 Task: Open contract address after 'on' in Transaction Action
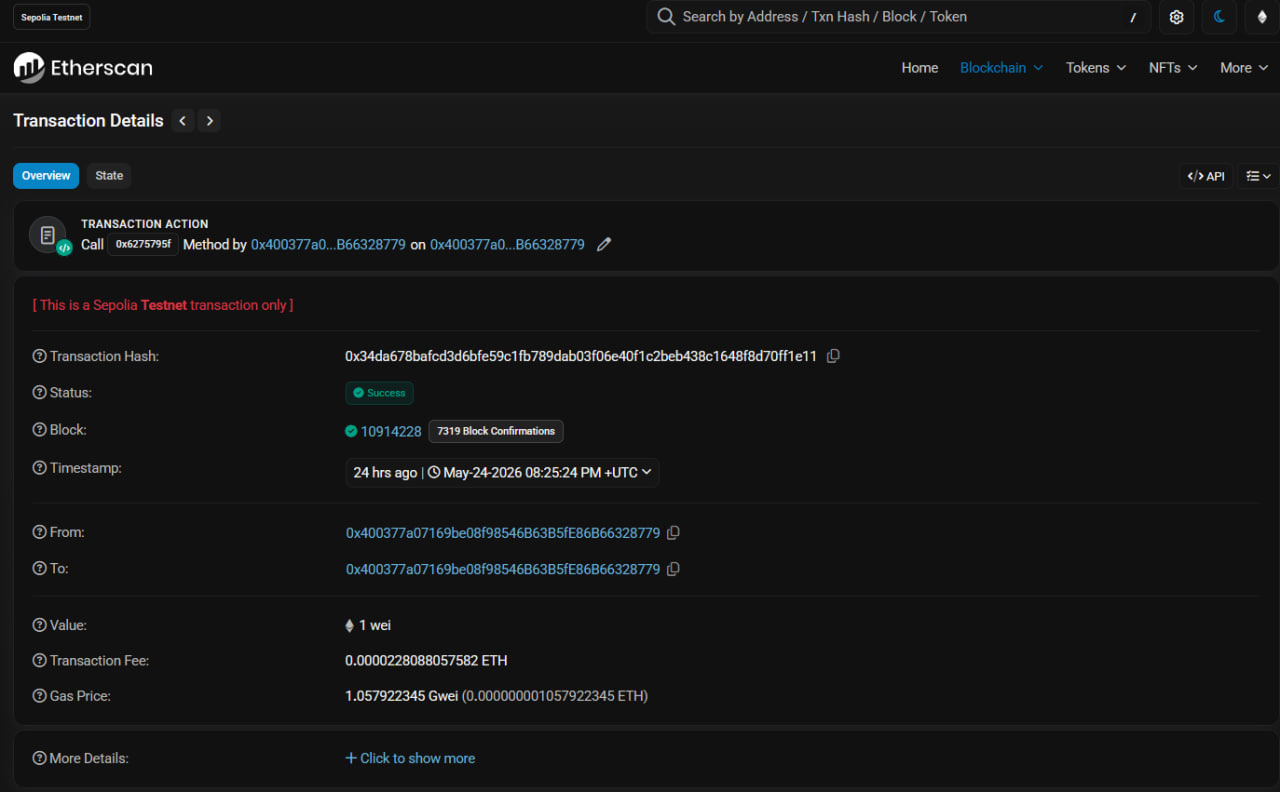tap(507, 244)
